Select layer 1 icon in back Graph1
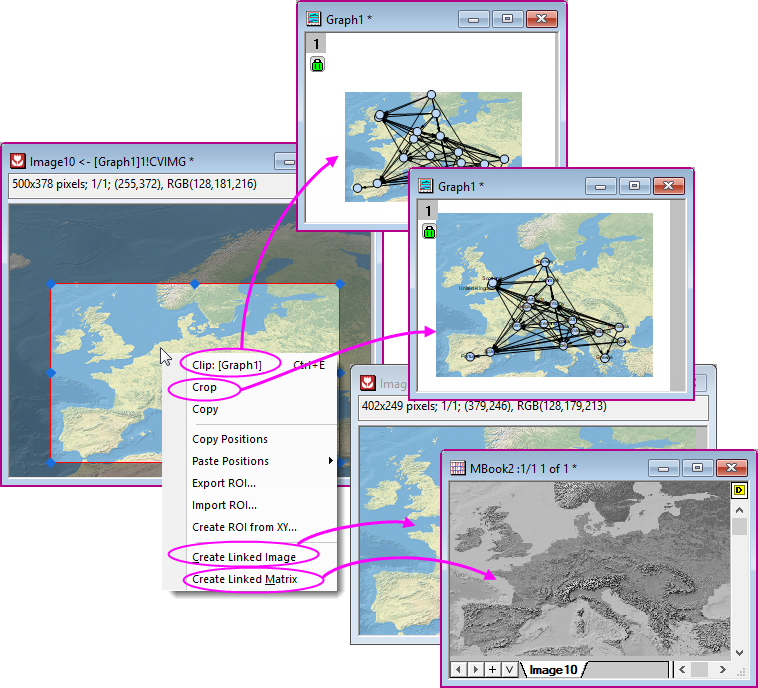Viewport: 758px width, 688px height. click(316, 44)
